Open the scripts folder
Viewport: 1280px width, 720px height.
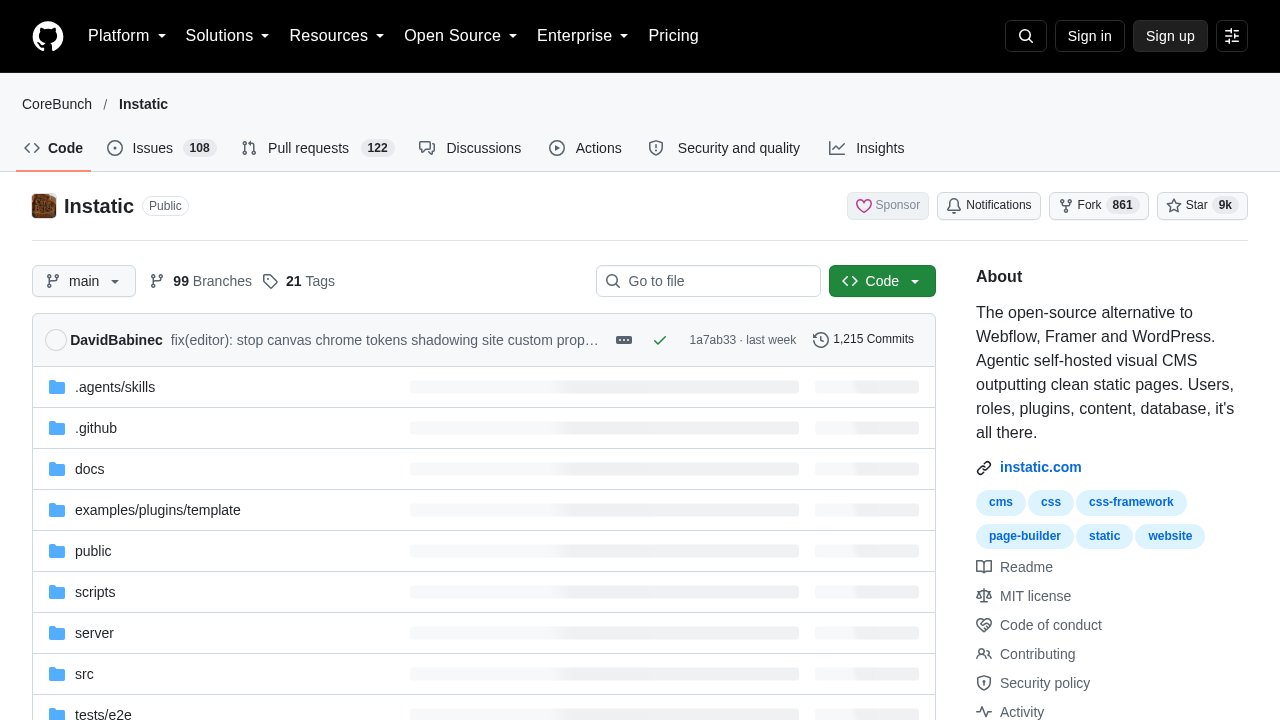(95, 592)
